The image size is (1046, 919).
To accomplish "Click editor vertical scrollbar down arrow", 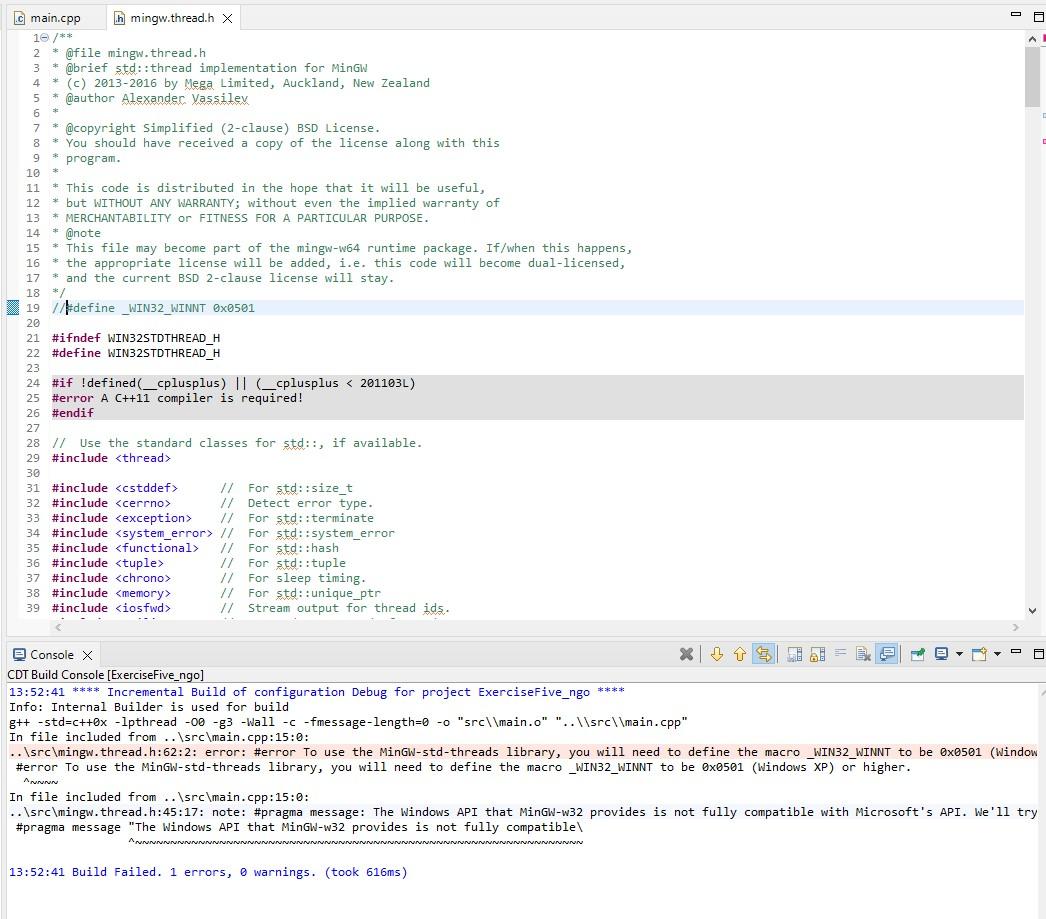I will click(1032, 610).
